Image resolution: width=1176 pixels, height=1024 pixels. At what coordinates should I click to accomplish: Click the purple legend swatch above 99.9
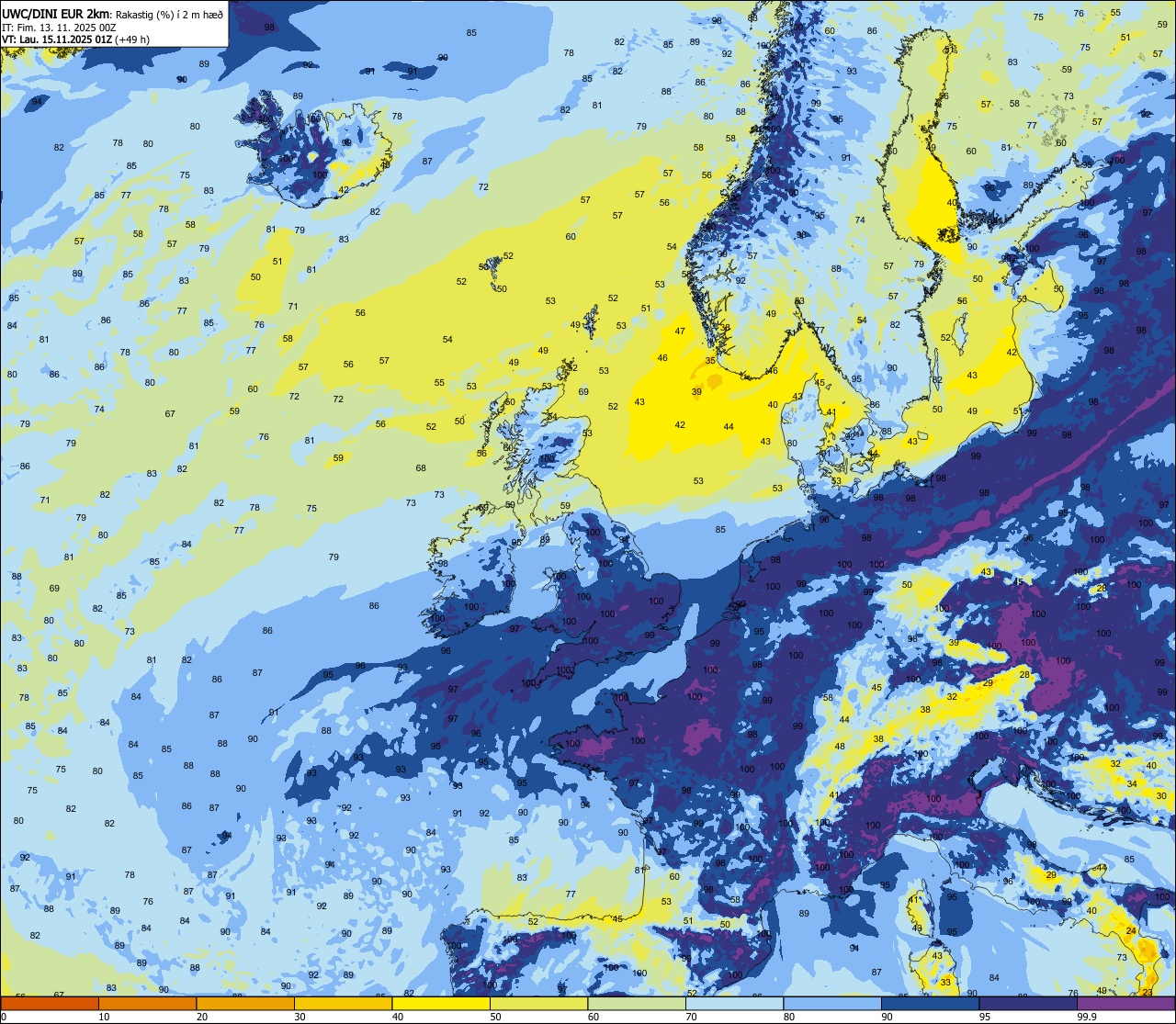(1125, 1003)
